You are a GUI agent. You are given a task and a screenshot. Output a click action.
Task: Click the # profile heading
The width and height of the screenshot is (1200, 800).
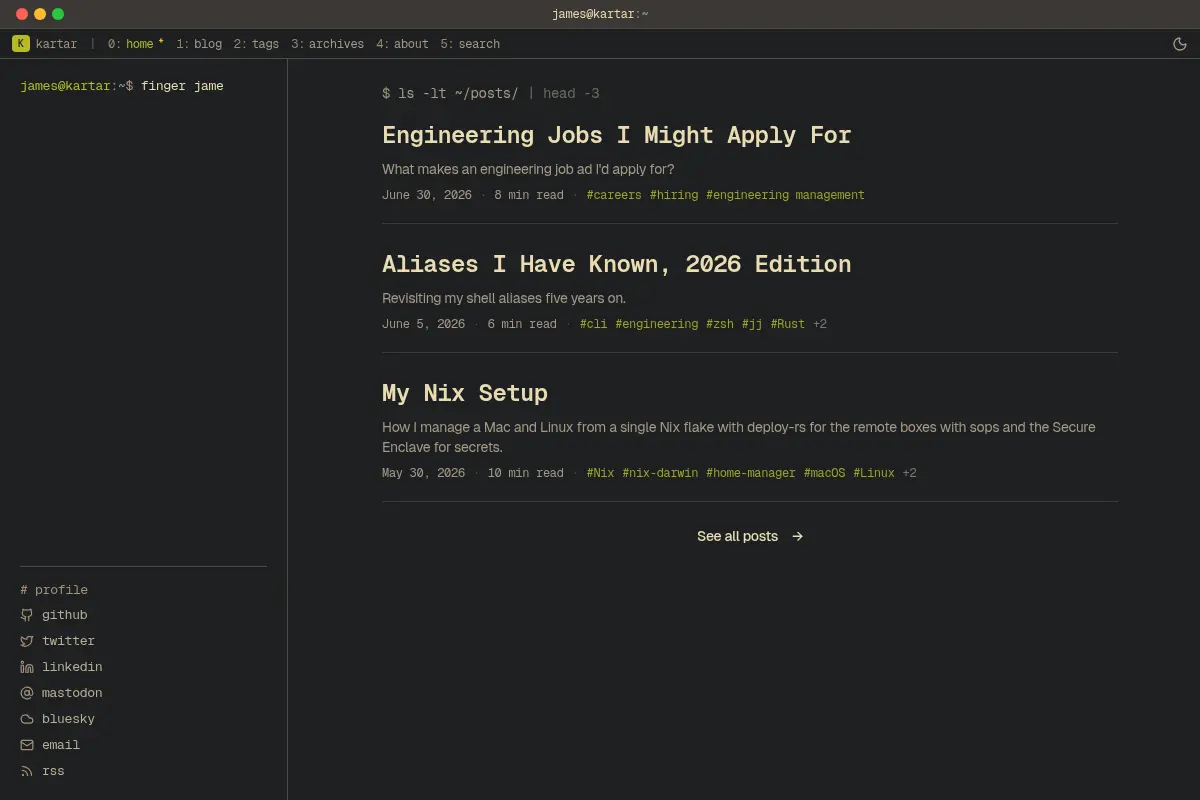pos(54,590)
